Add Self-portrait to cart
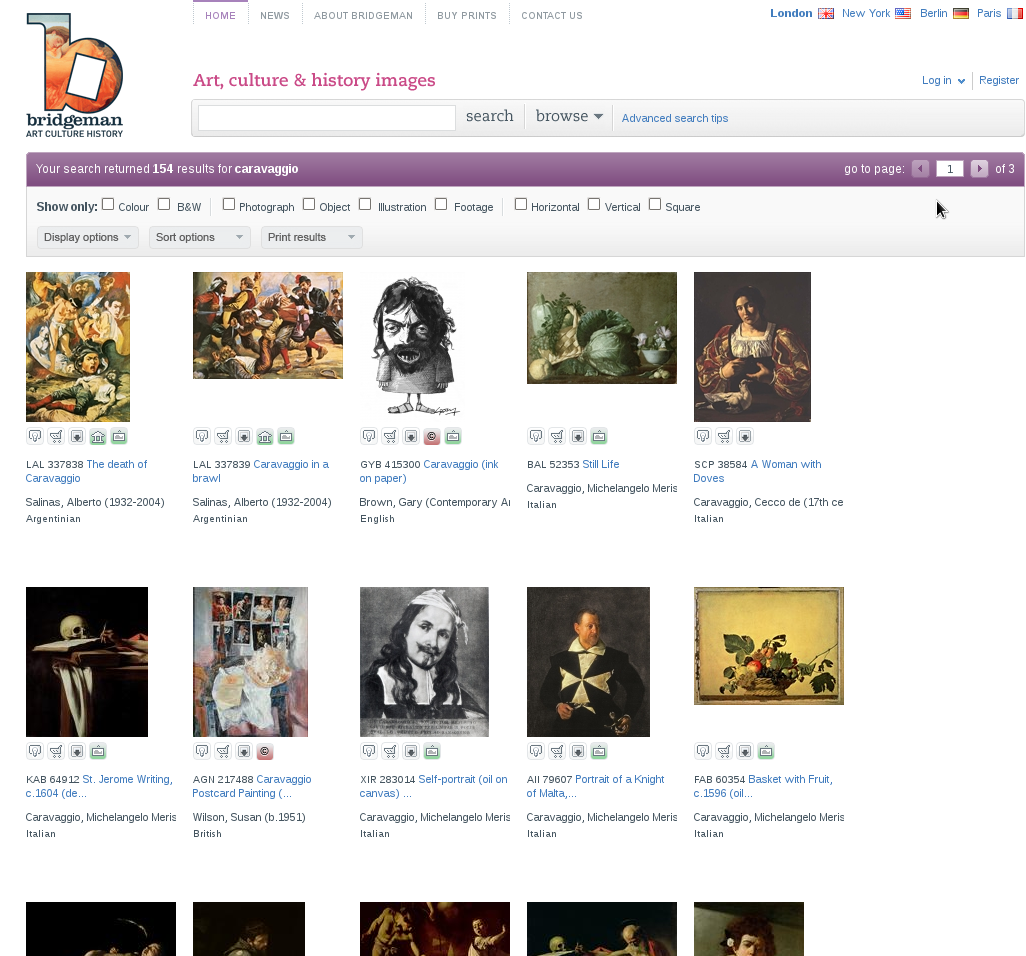This screenshot has height=956, width=1026. 390,751
